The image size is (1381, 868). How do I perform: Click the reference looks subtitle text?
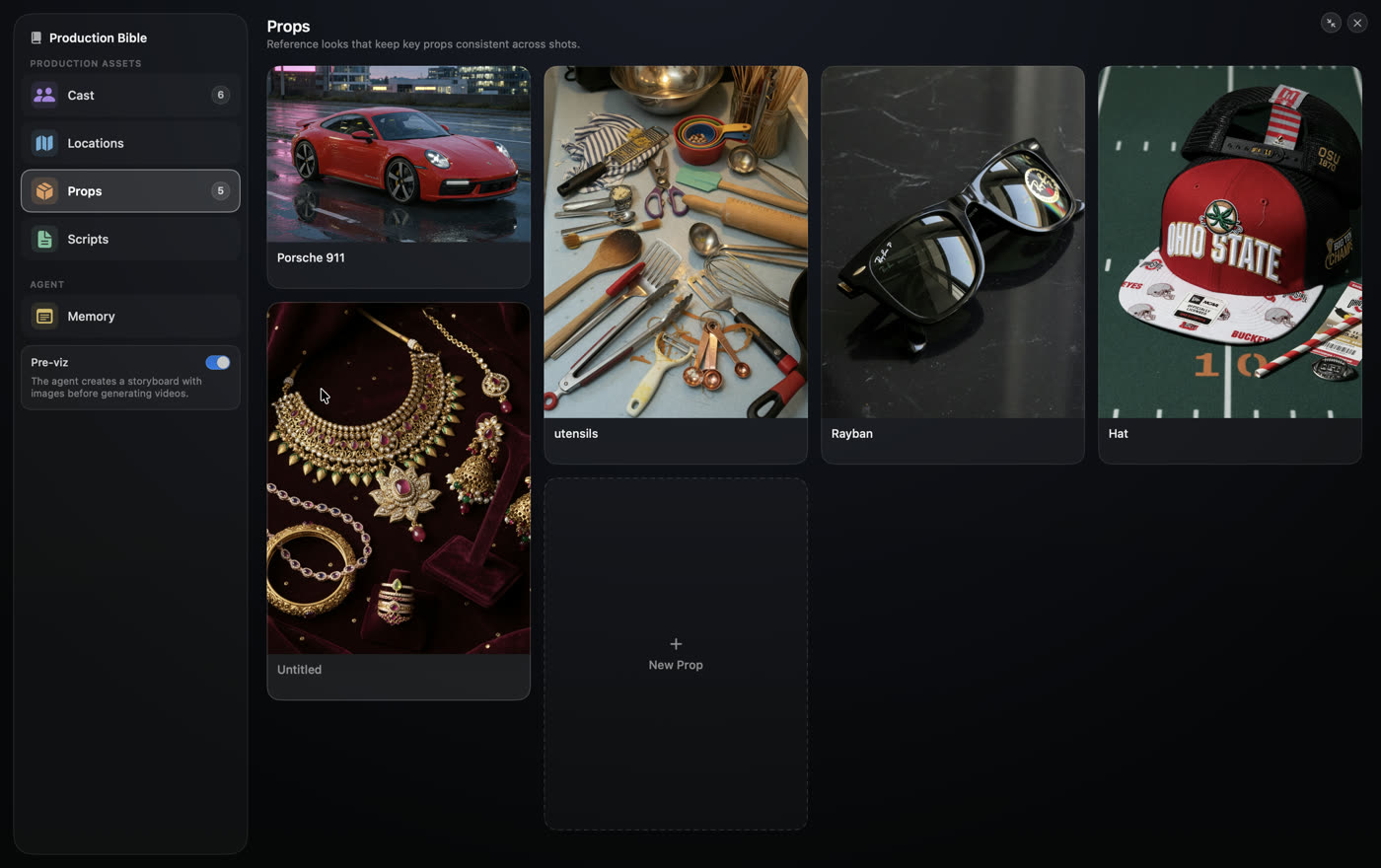click(423, 44)
